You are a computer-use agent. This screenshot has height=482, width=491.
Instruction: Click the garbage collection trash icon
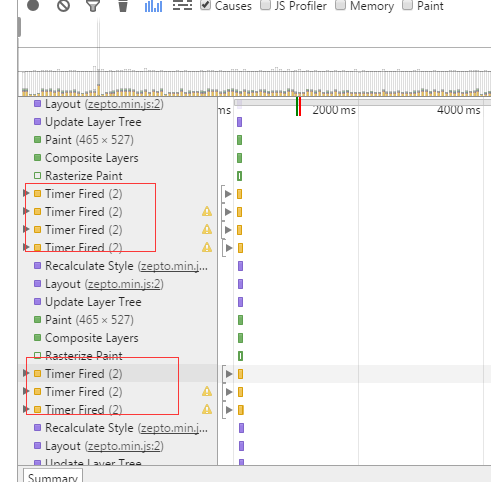point(123,6)
